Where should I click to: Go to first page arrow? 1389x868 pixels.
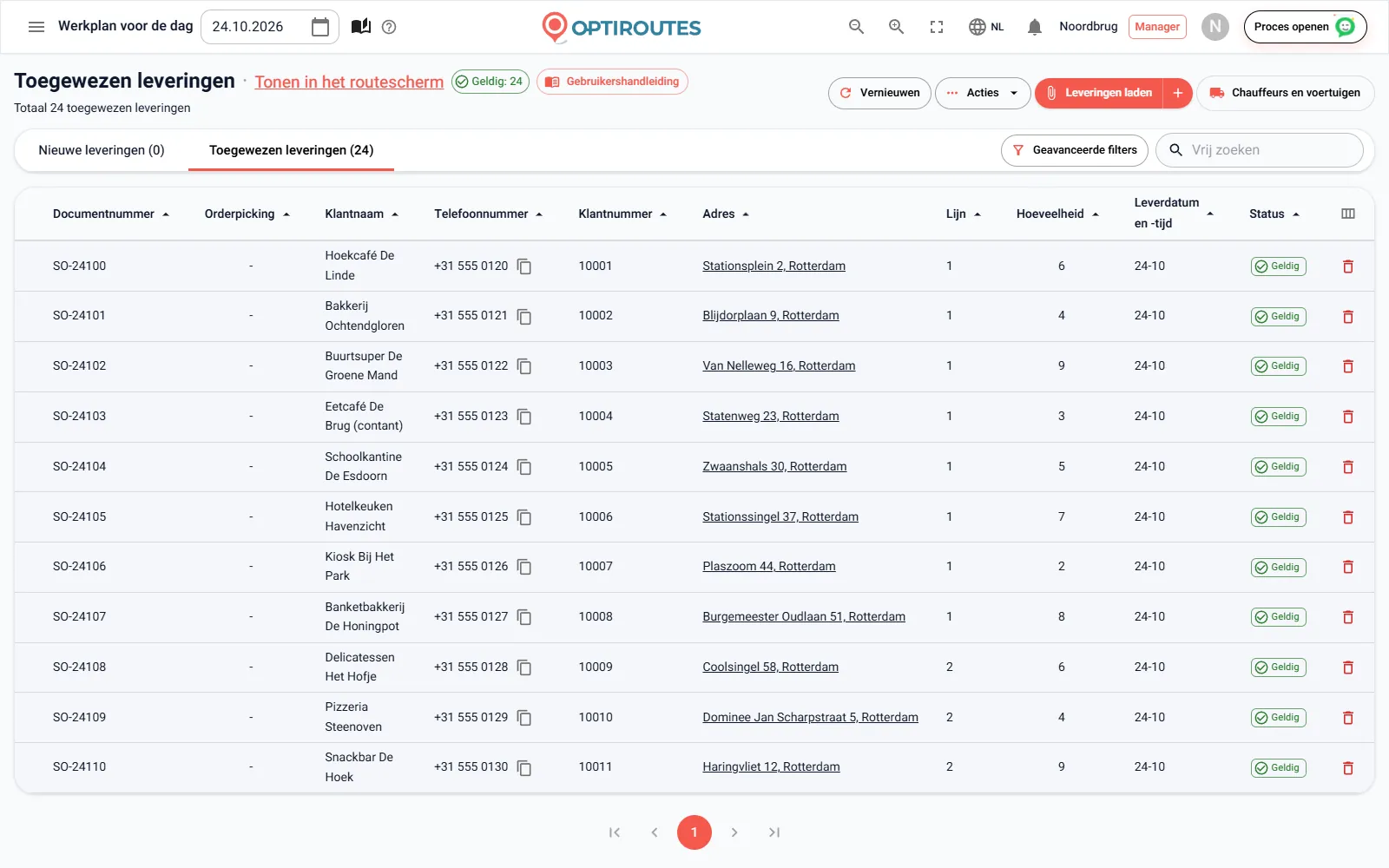615,832
